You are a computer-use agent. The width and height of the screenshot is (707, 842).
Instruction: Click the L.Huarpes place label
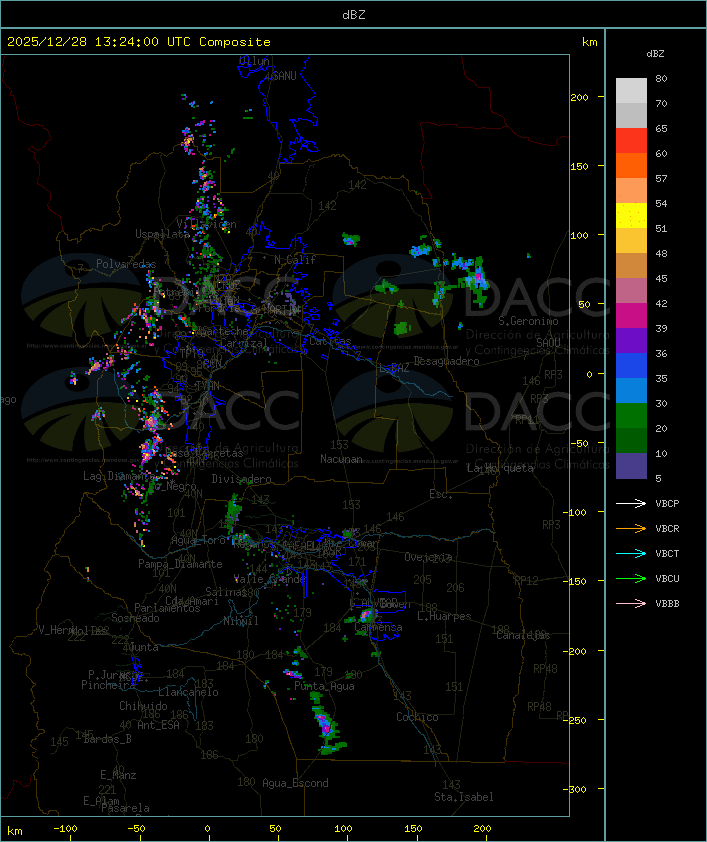tap(444, 616)
